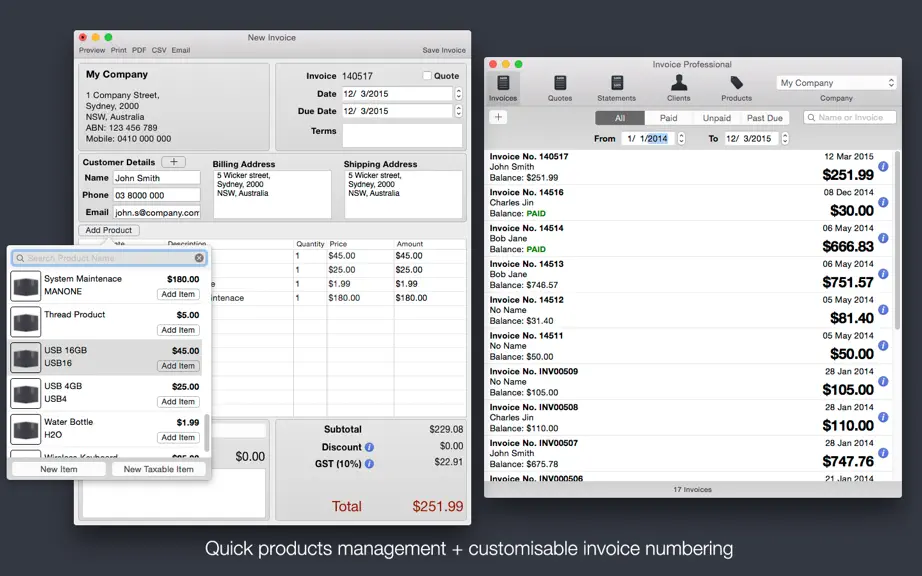Filter invoices by Past Due
Image resolution: width=922 pixels, height=576 pixels.
point(764,118)
